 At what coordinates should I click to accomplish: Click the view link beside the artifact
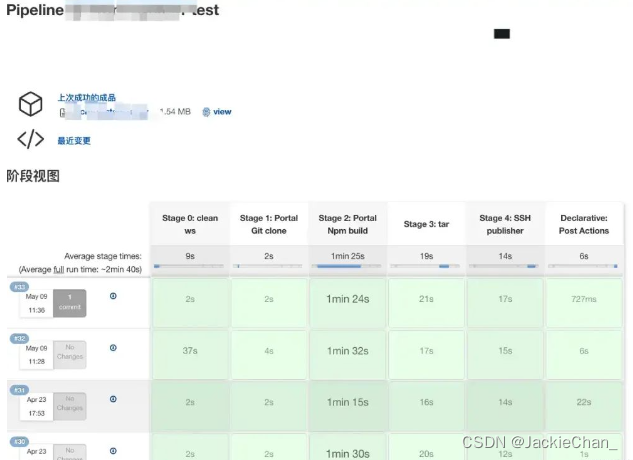coord(222,112)
